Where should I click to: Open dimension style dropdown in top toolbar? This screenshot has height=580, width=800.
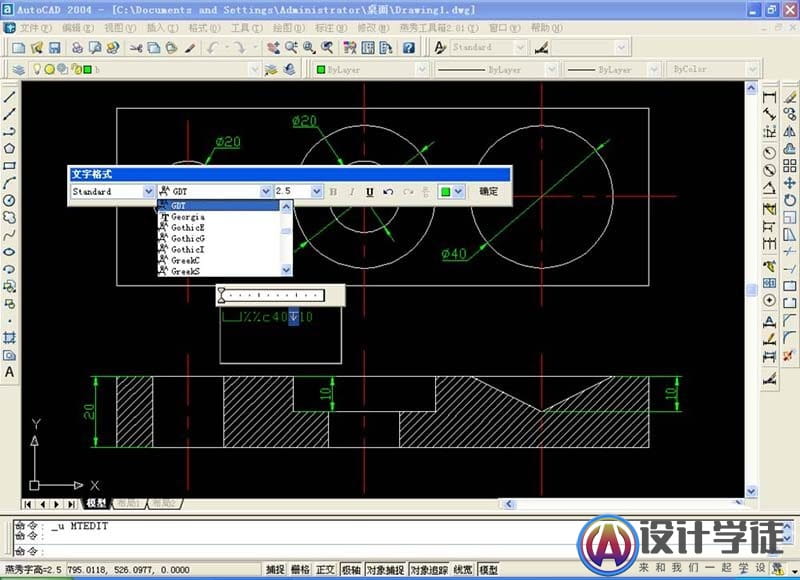pyautogui.click(x=621, y=47)
